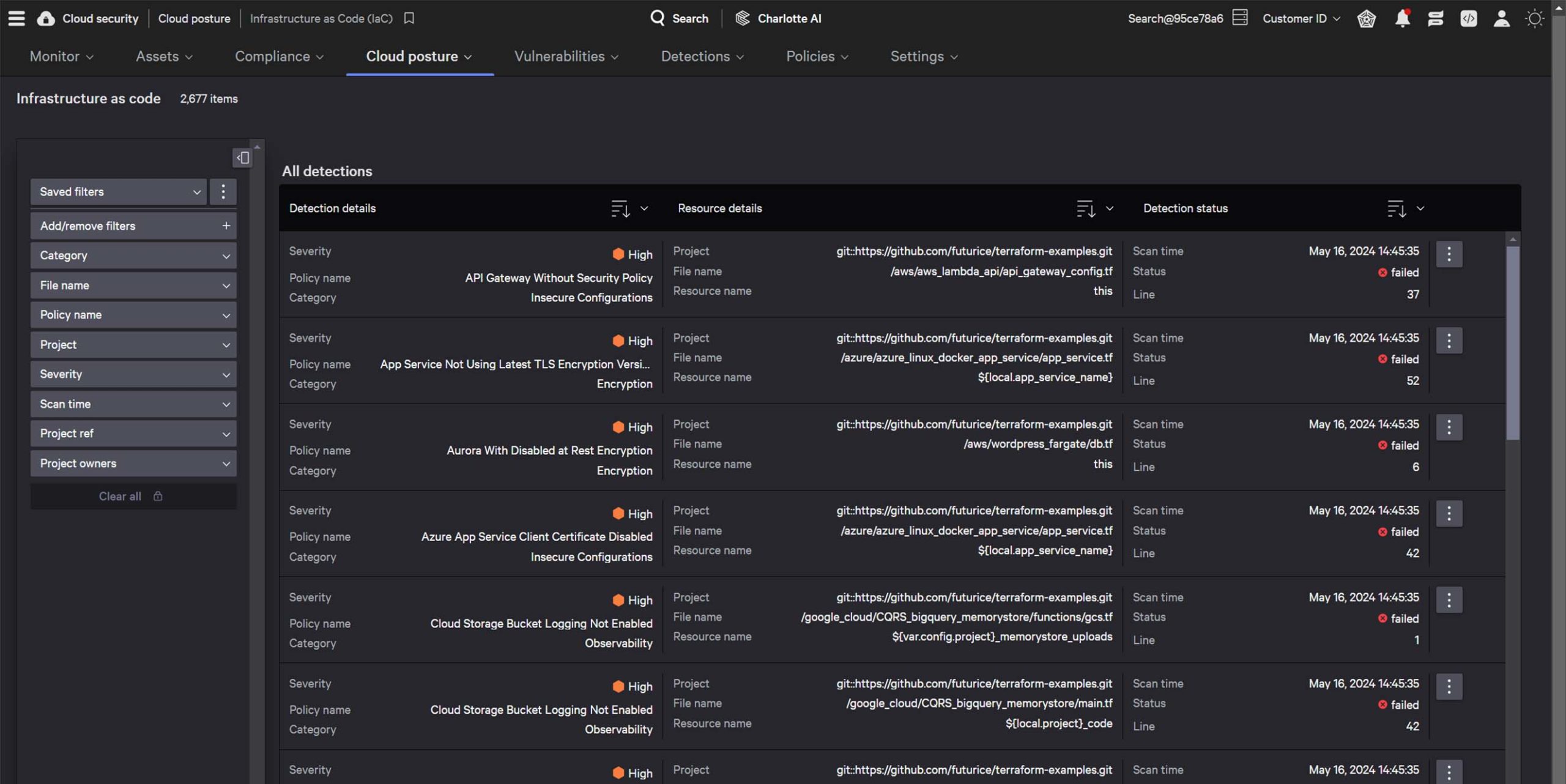Click the plus on Add/remove filters
The image size is (1566, 784).
[226, 226]
